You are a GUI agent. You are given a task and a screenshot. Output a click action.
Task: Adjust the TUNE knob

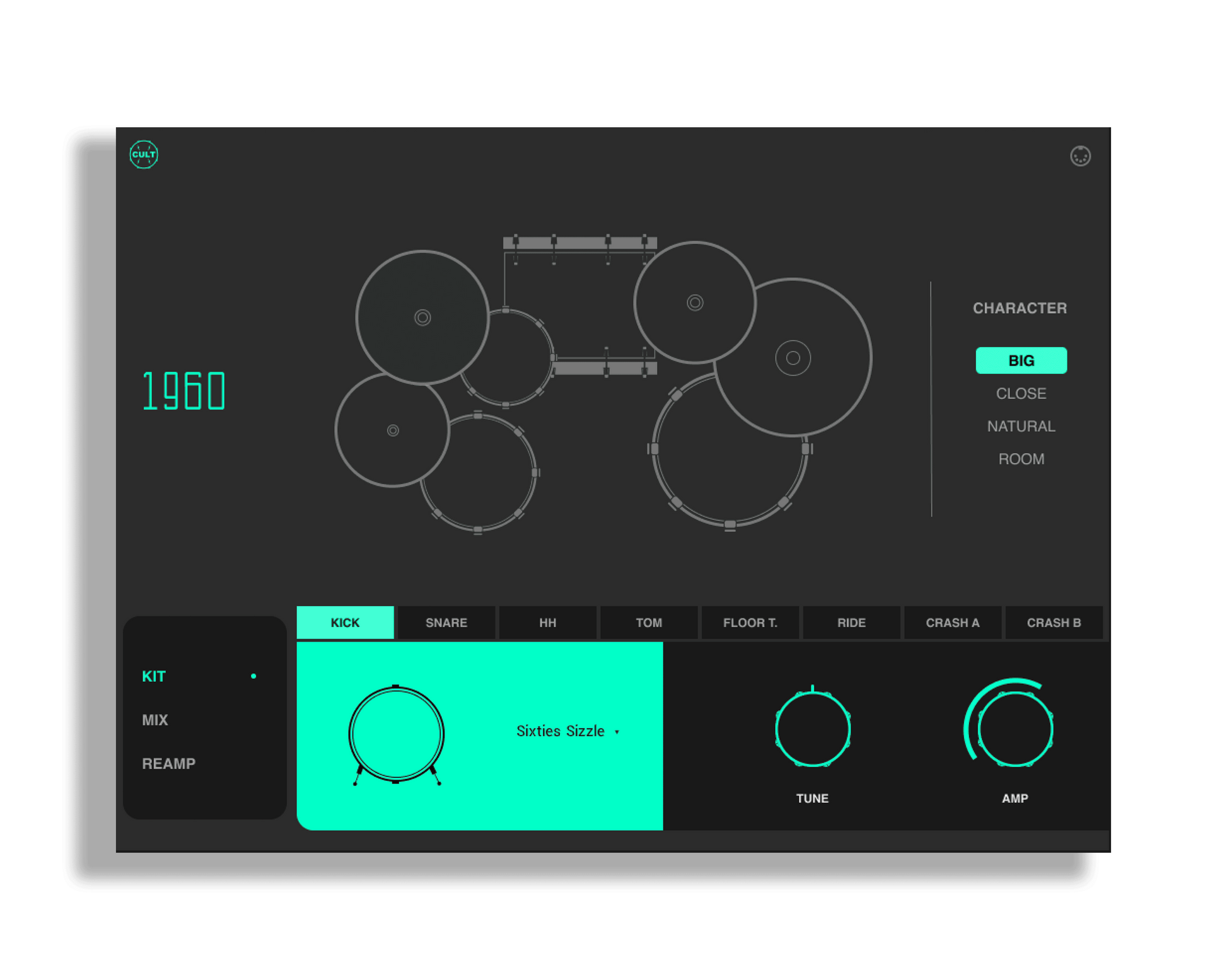(x=812, y=728)
